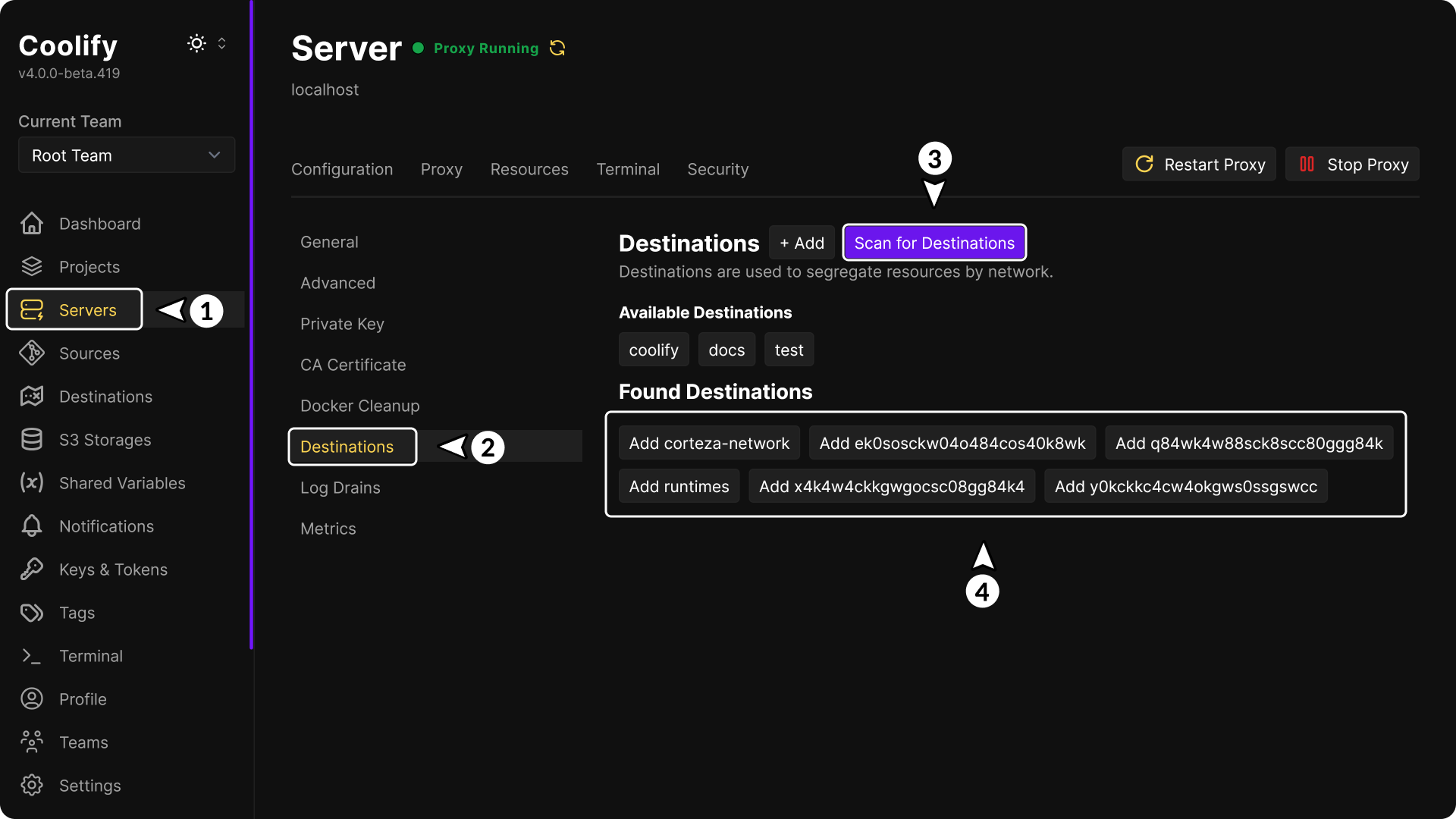Click the Keys & Tokens key icon
Viewport: 1456px width, 819px height.
click(32, 570)
